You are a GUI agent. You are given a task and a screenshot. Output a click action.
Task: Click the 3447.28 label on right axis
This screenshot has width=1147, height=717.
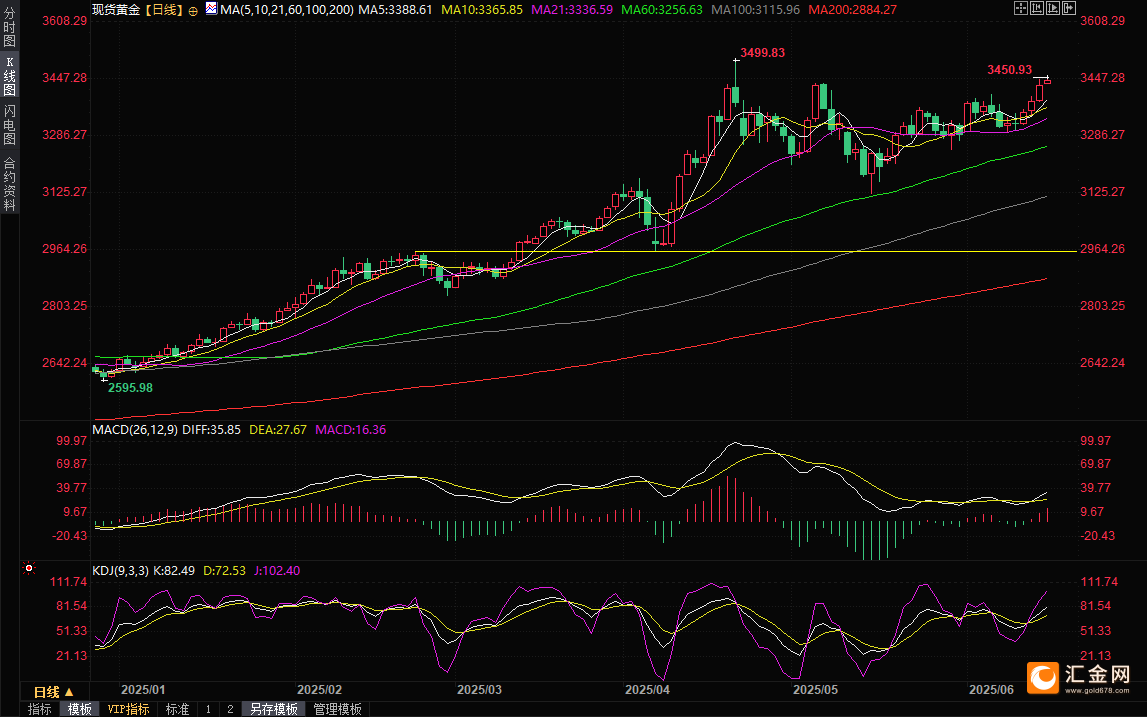pyautogui.click(x=1102, y=78)
